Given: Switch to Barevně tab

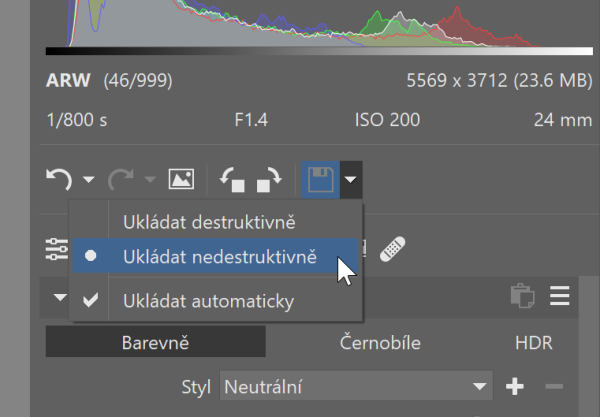Looking at the screenshot, I should pyautogui.click(x=156, y=342).
